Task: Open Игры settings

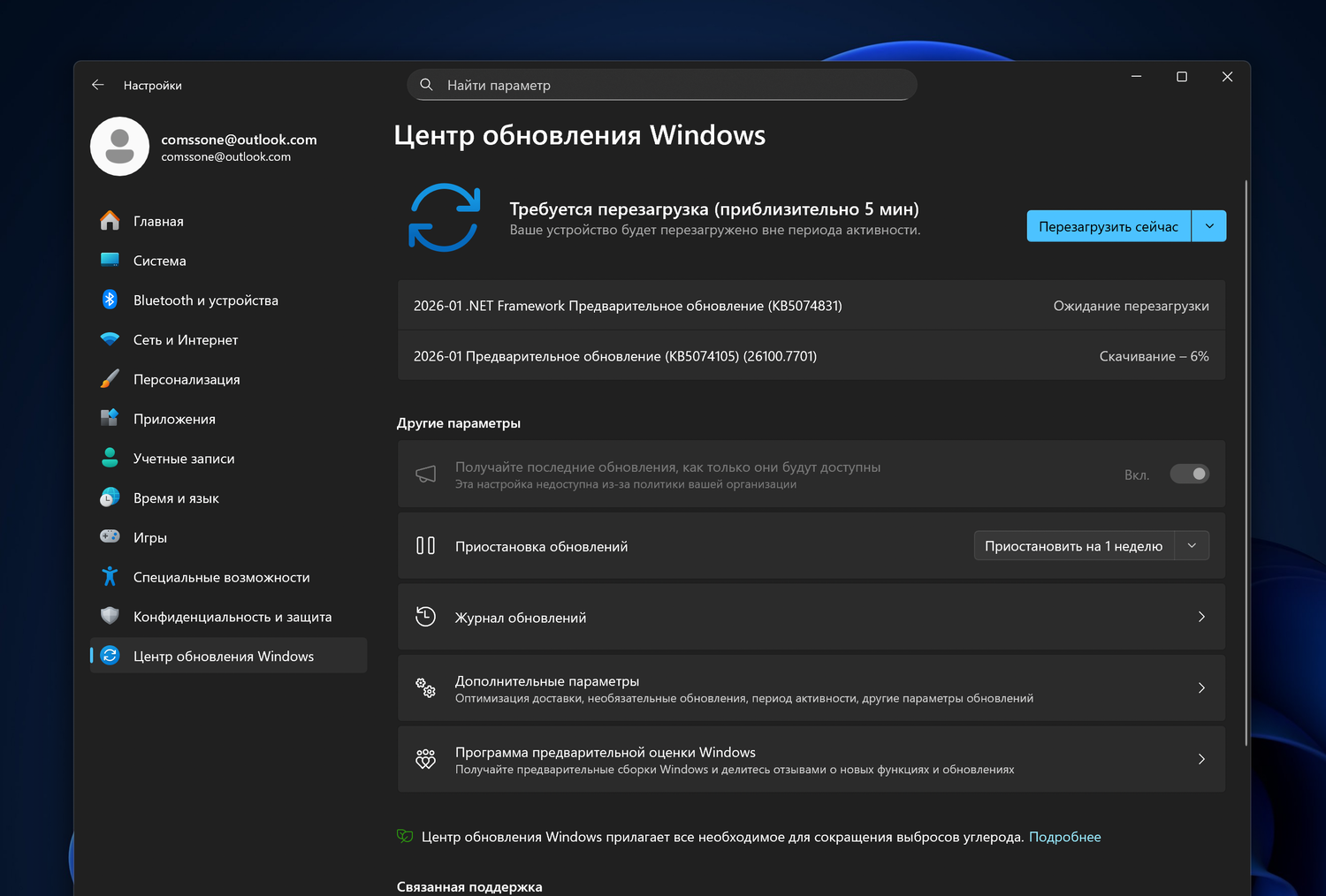Action: (228, 537)
